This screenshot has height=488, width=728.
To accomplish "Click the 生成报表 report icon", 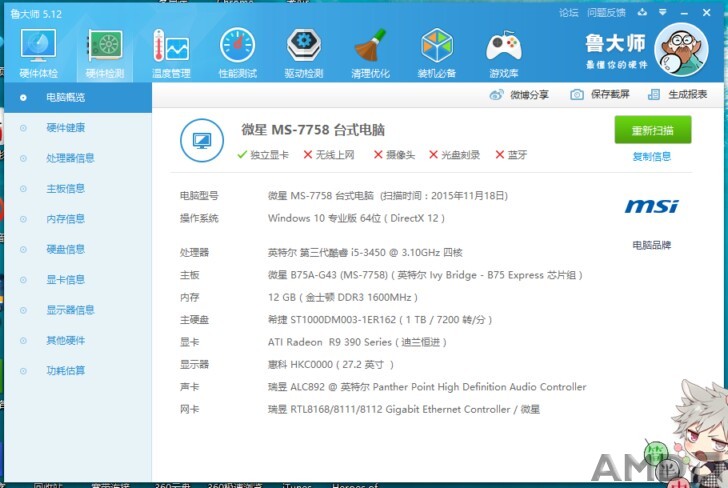I will (x=654, y=95).
